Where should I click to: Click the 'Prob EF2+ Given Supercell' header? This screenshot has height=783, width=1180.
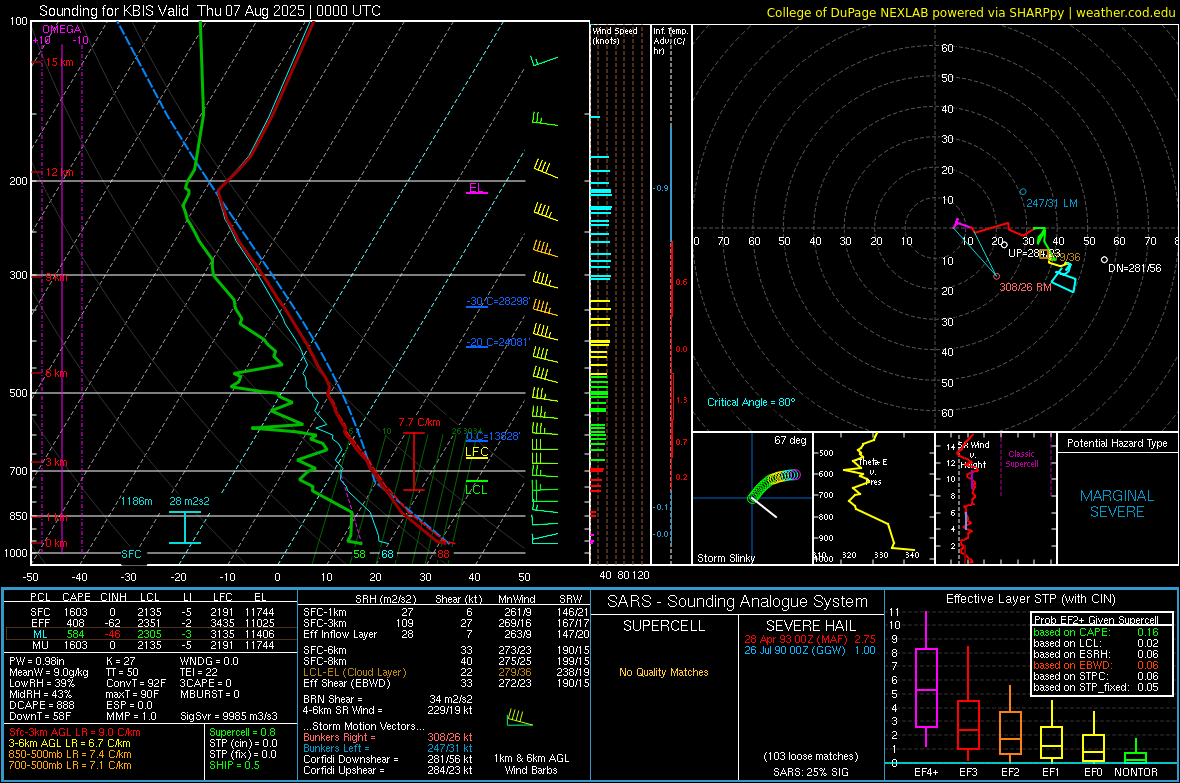(1096, 620)
